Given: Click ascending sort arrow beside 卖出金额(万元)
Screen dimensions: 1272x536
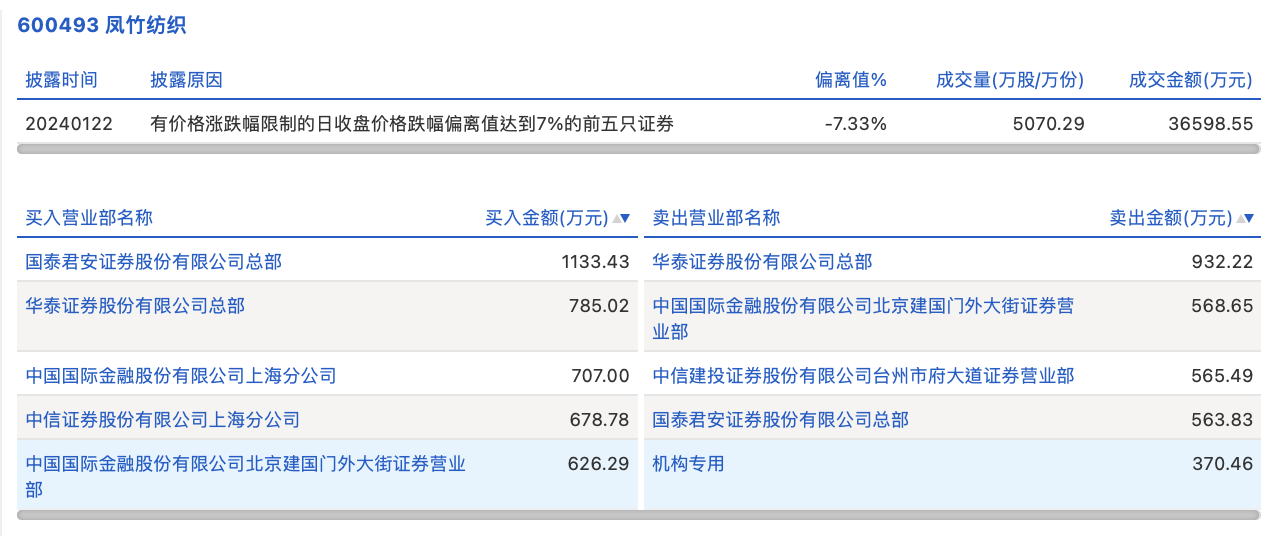Looking at the screenshot, I should point(1240,218).
